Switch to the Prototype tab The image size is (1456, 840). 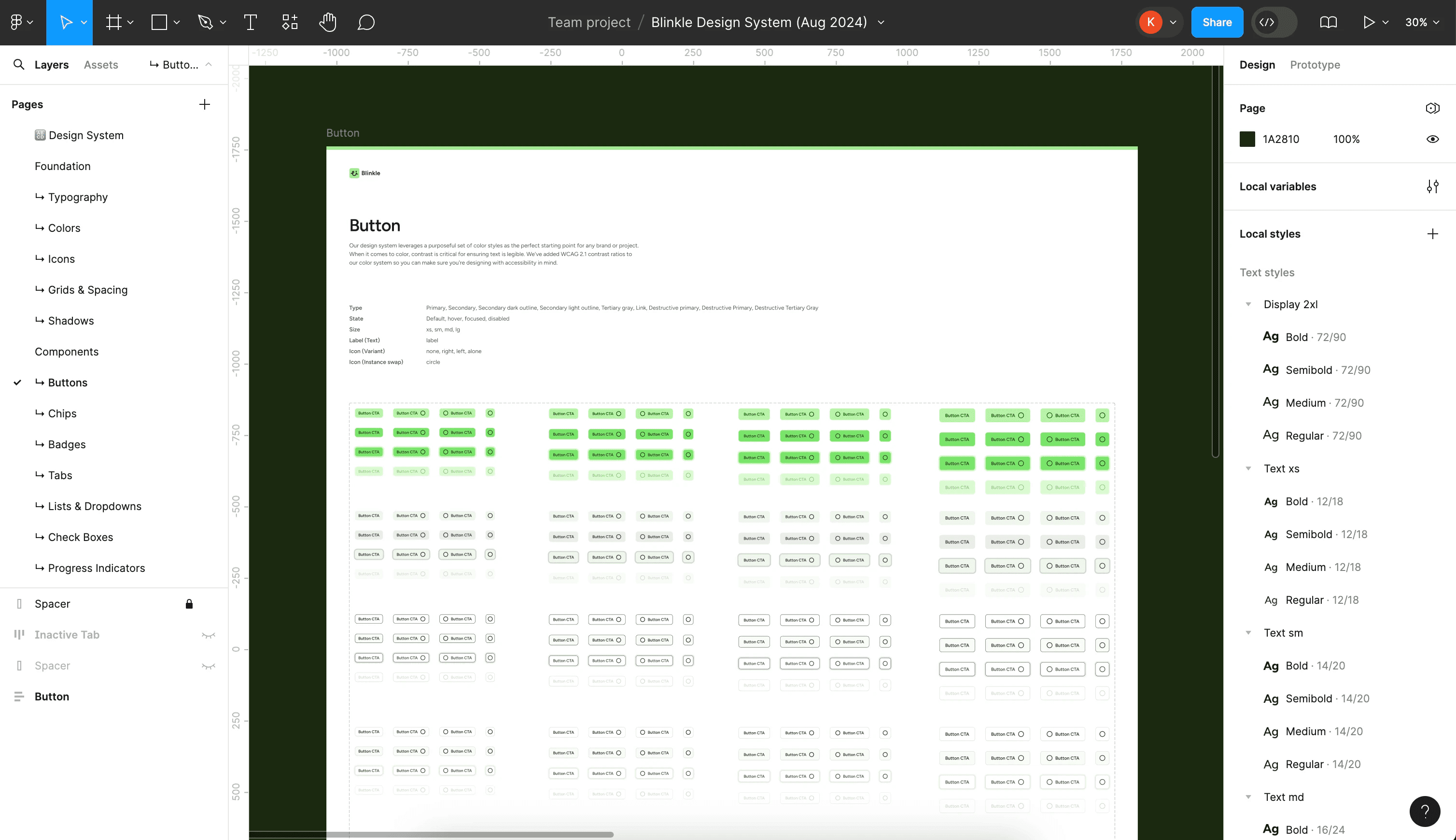click(1315, 65)
